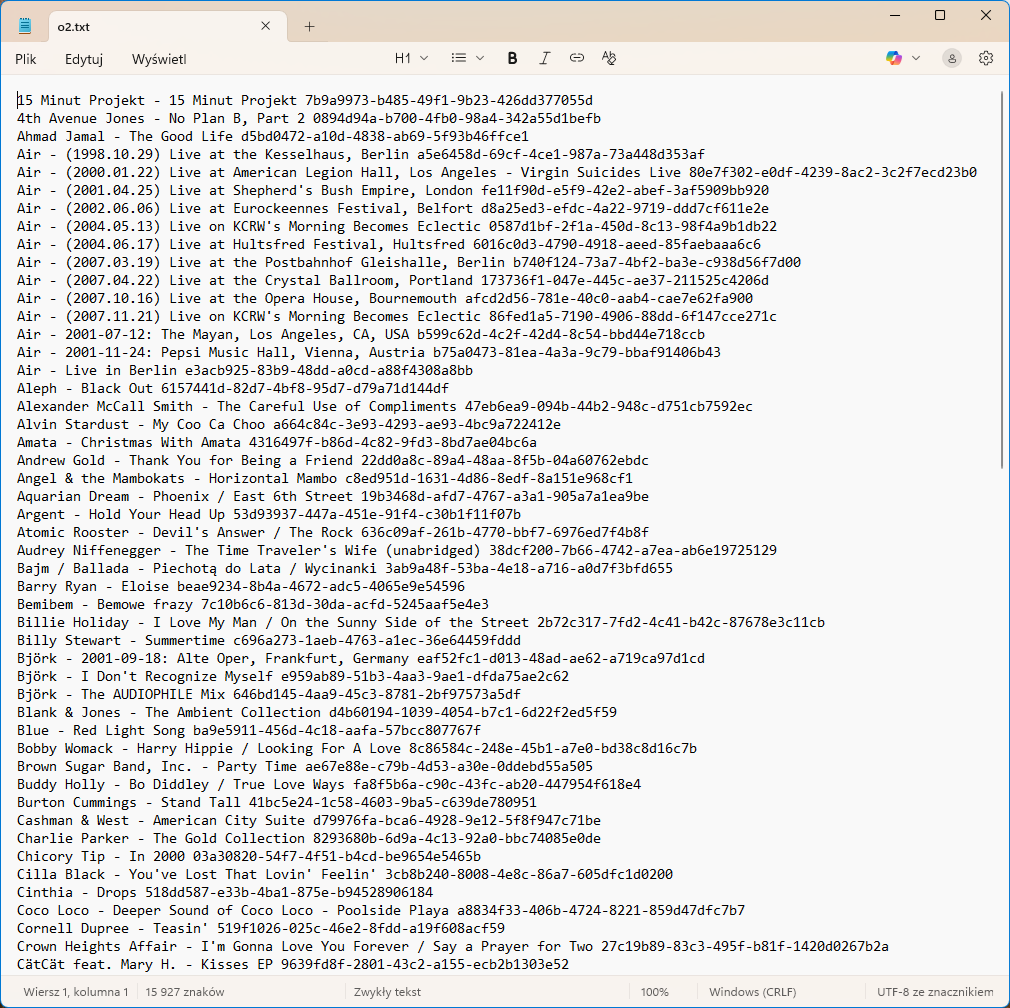Toggle bold formatting in the toolbar
1010x1008 pixels.
512,59
